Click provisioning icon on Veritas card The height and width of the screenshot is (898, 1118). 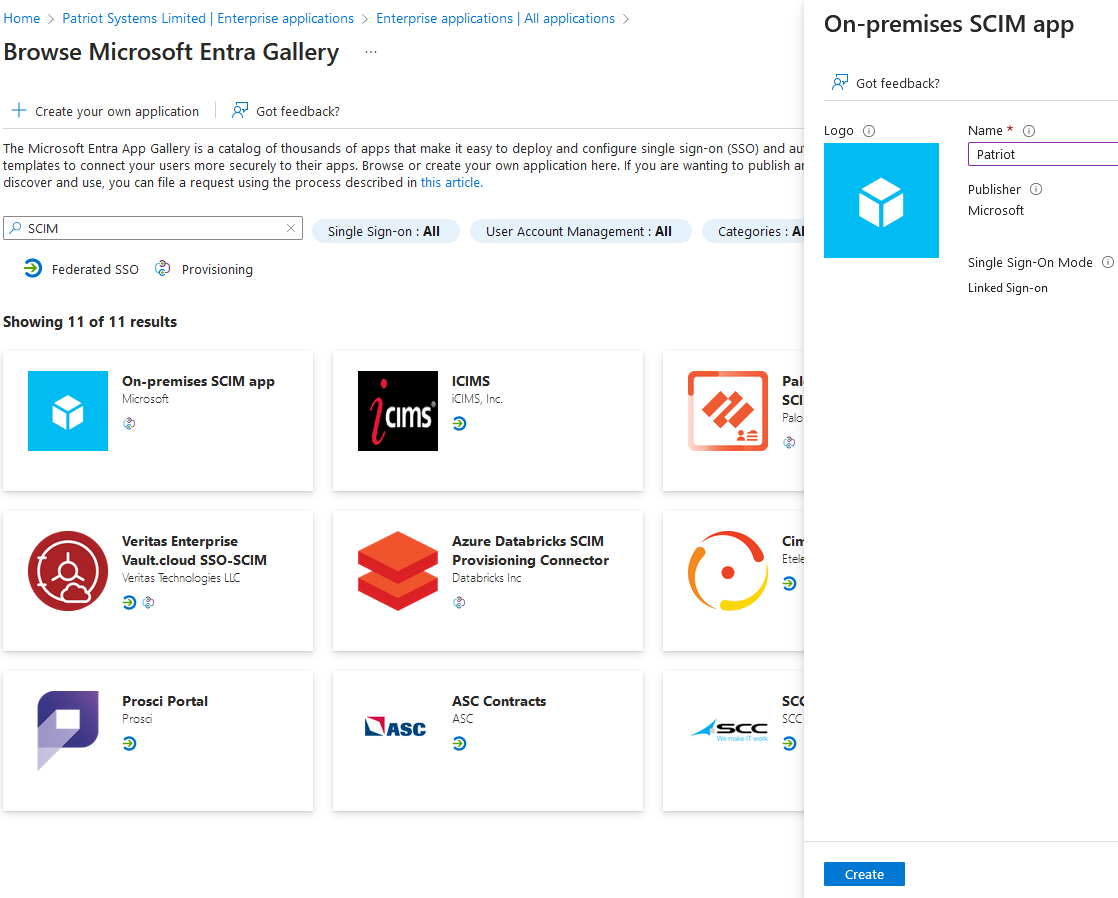tap(148, 603)
